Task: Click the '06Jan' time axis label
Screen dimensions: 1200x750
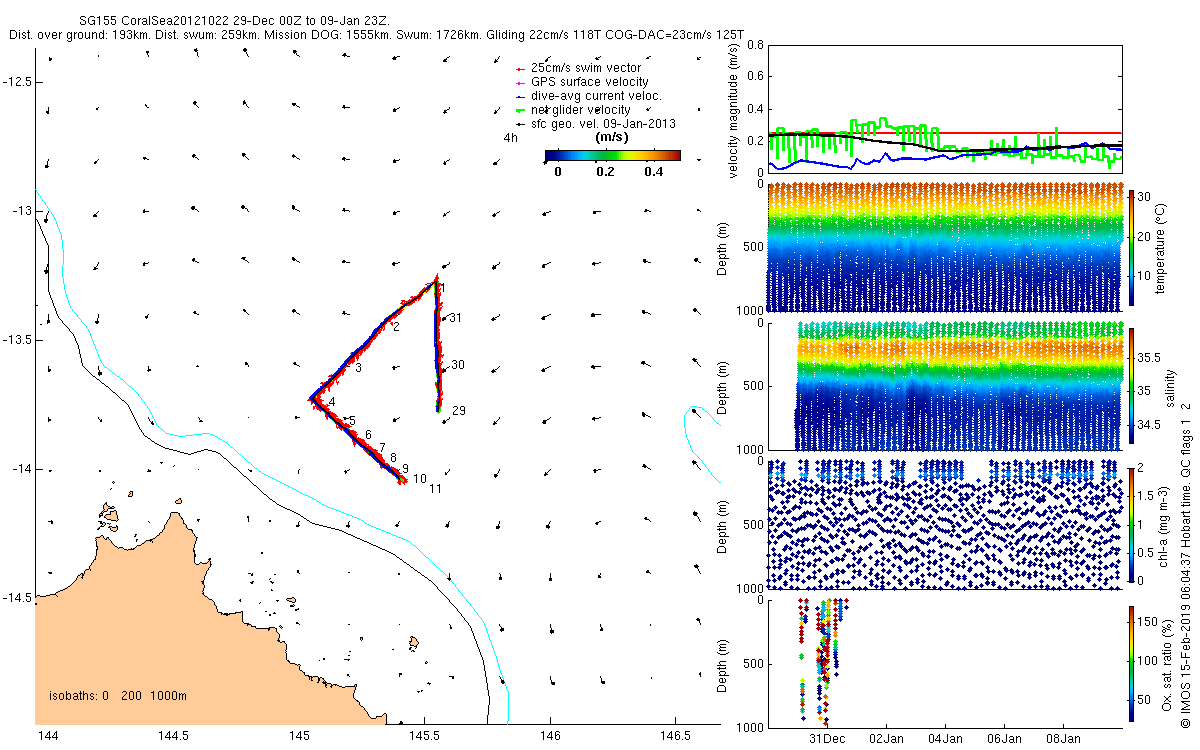Action: pyautogui.click(x=1004, y=739)
